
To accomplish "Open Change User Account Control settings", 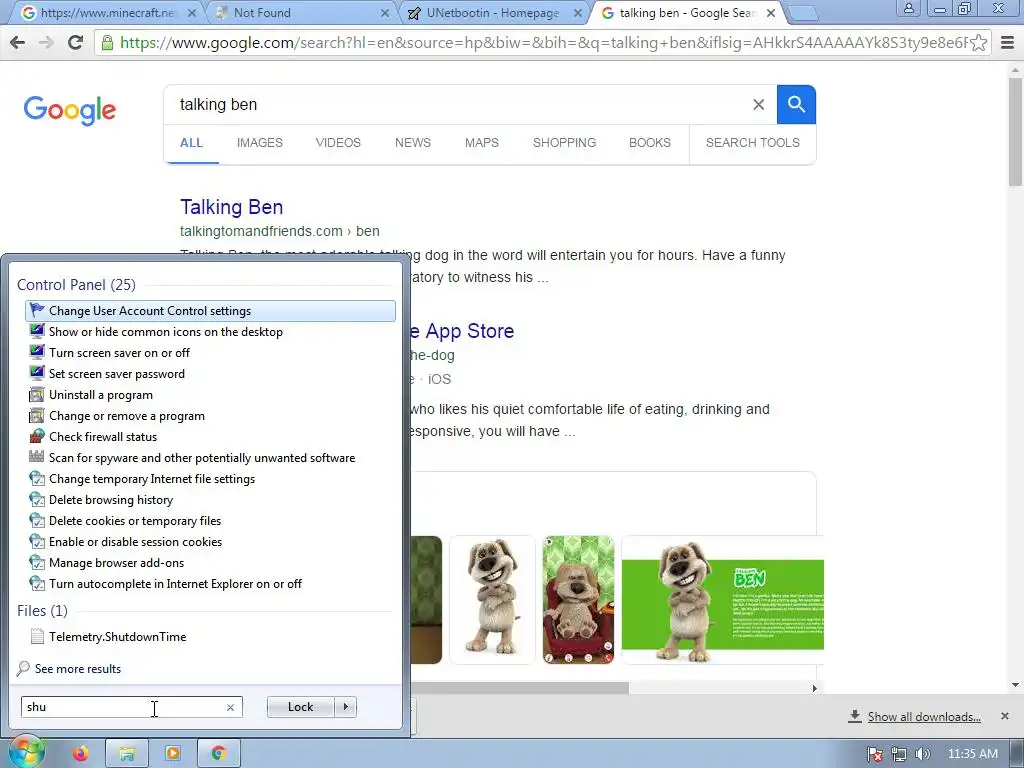I will pyautogui.click(x=210, y=311).
